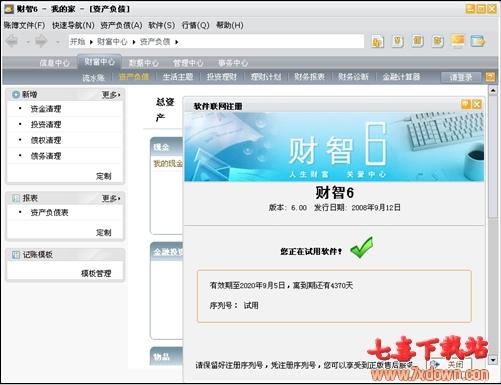Click the 我的现金 entry
Screen dimensions: 501x385
[x=168, y=163]
